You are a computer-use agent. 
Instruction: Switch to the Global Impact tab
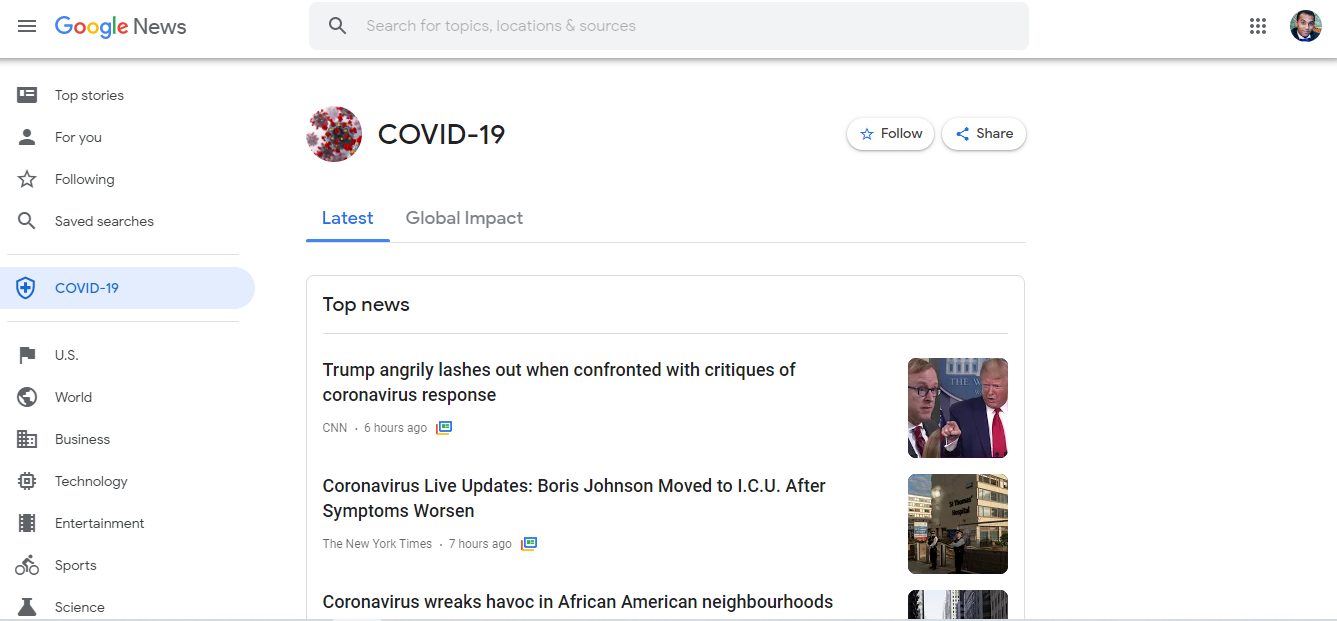(464, 218)
